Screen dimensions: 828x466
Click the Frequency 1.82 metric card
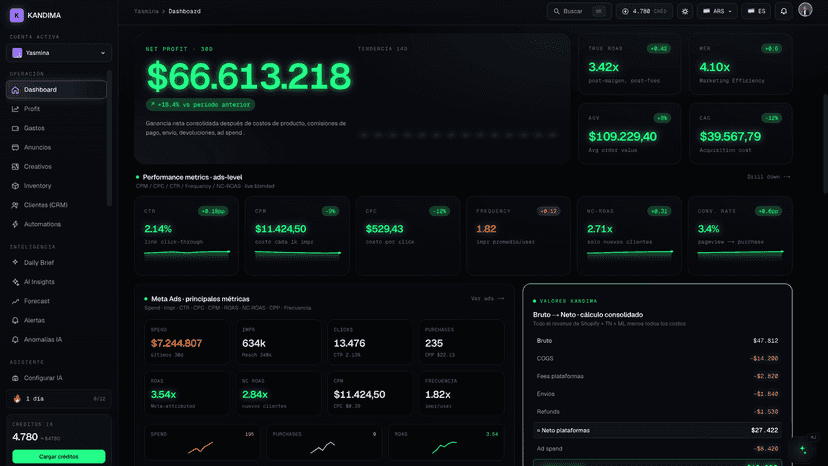click(x=519, y=236)
